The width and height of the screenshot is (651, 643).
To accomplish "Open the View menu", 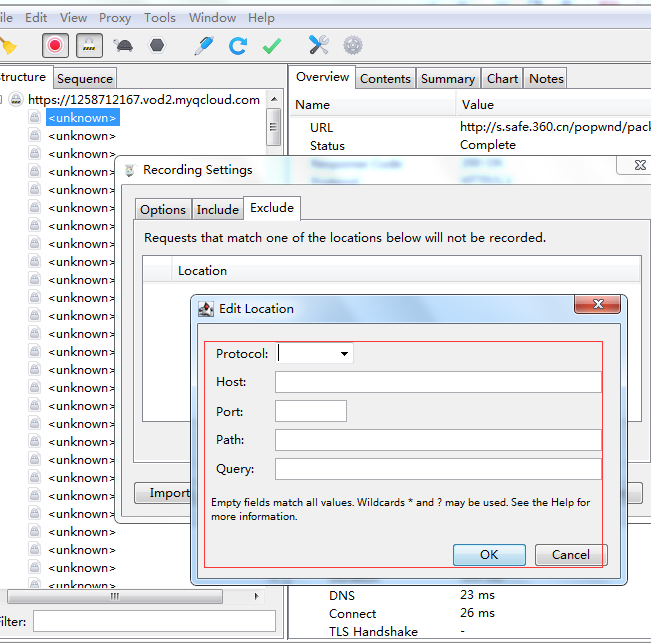I will pos(73,18).
